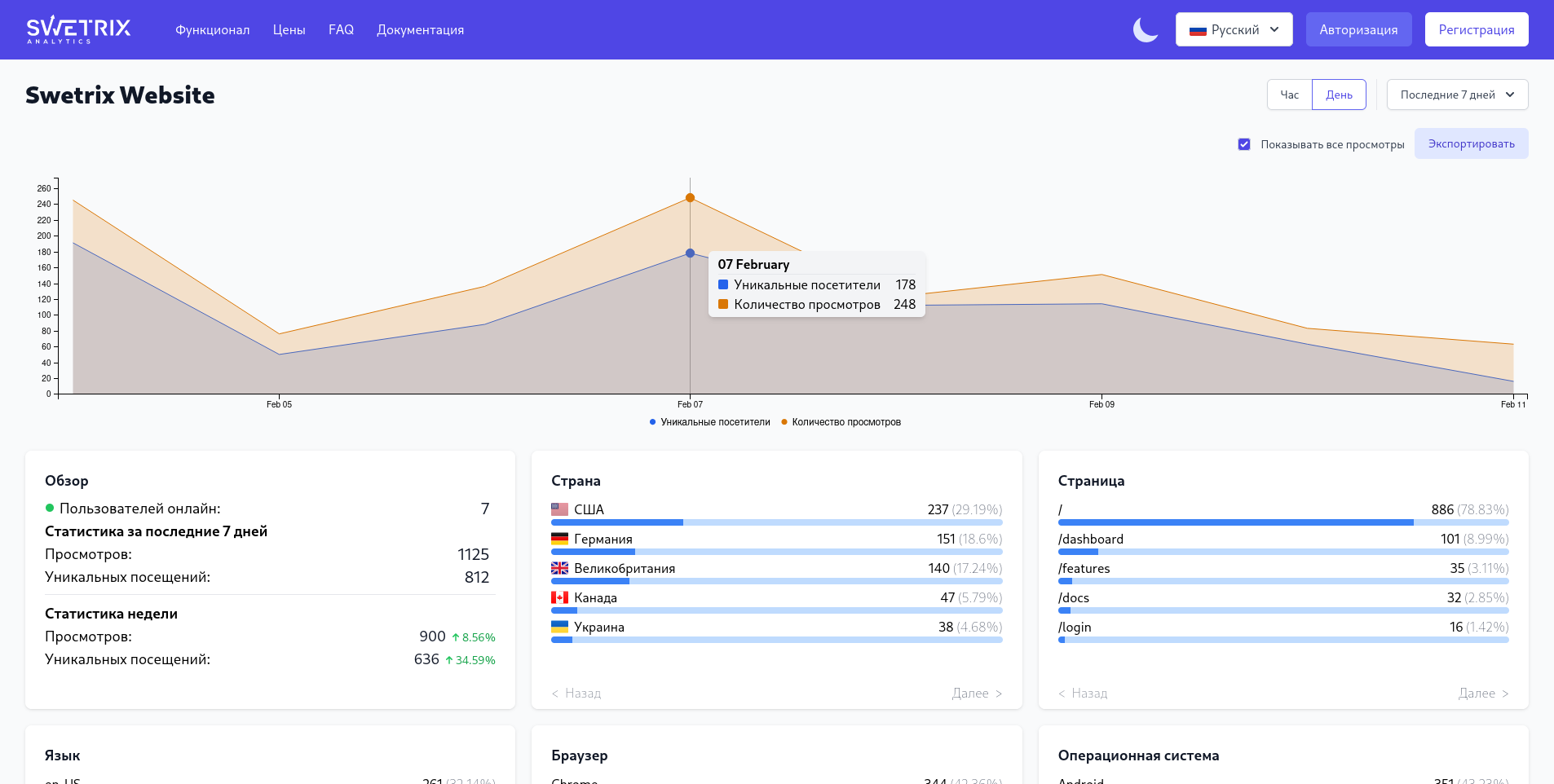1554x784 pixels.
Task: Switch chart to День view
Action: tap(1339, 95)
